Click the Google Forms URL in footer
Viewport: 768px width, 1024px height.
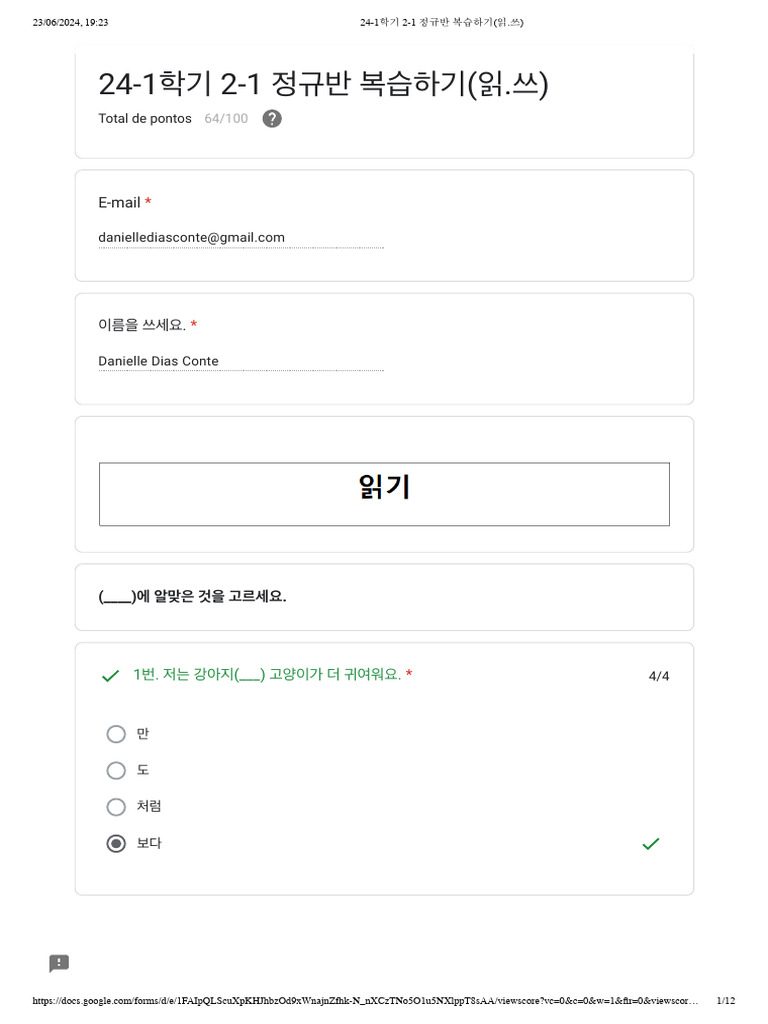365,1001
